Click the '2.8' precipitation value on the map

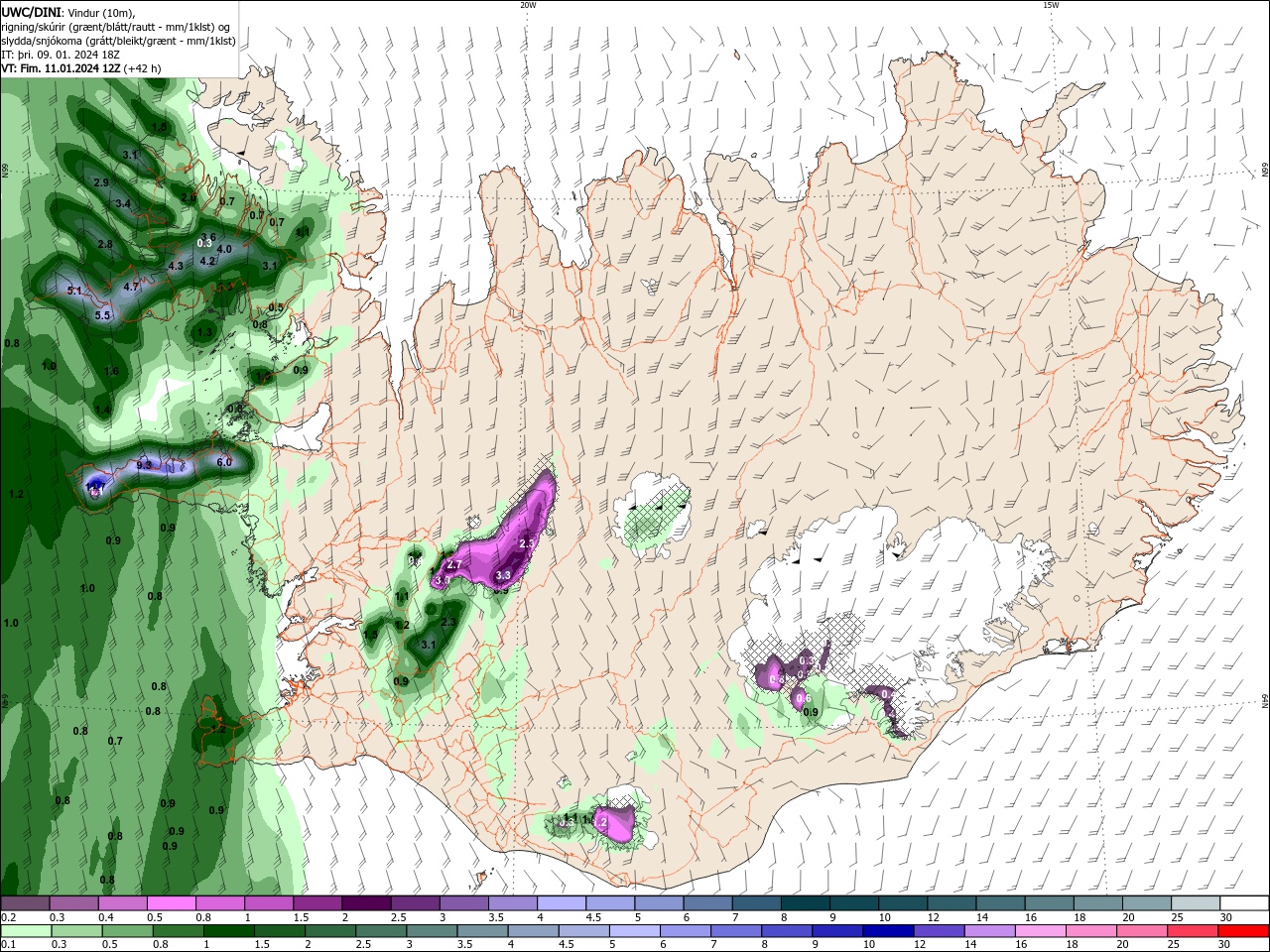click(x=105, y=244)
